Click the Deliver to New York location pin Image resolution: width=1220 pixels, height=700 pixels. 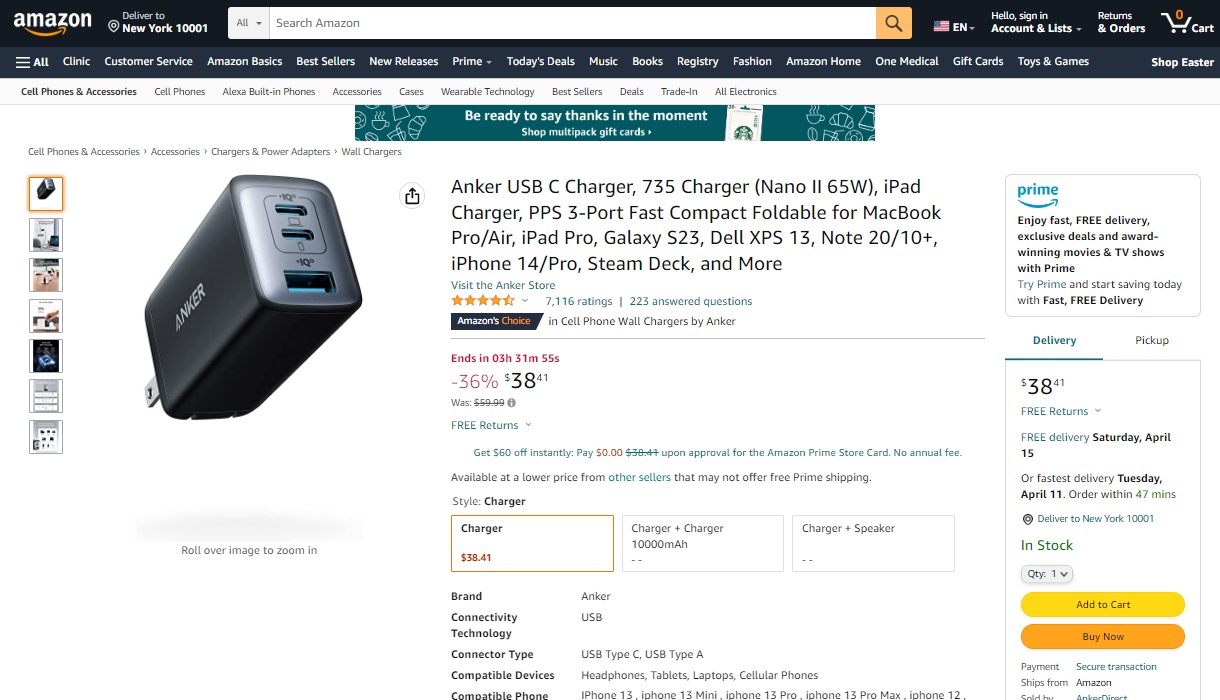[114, 27]
